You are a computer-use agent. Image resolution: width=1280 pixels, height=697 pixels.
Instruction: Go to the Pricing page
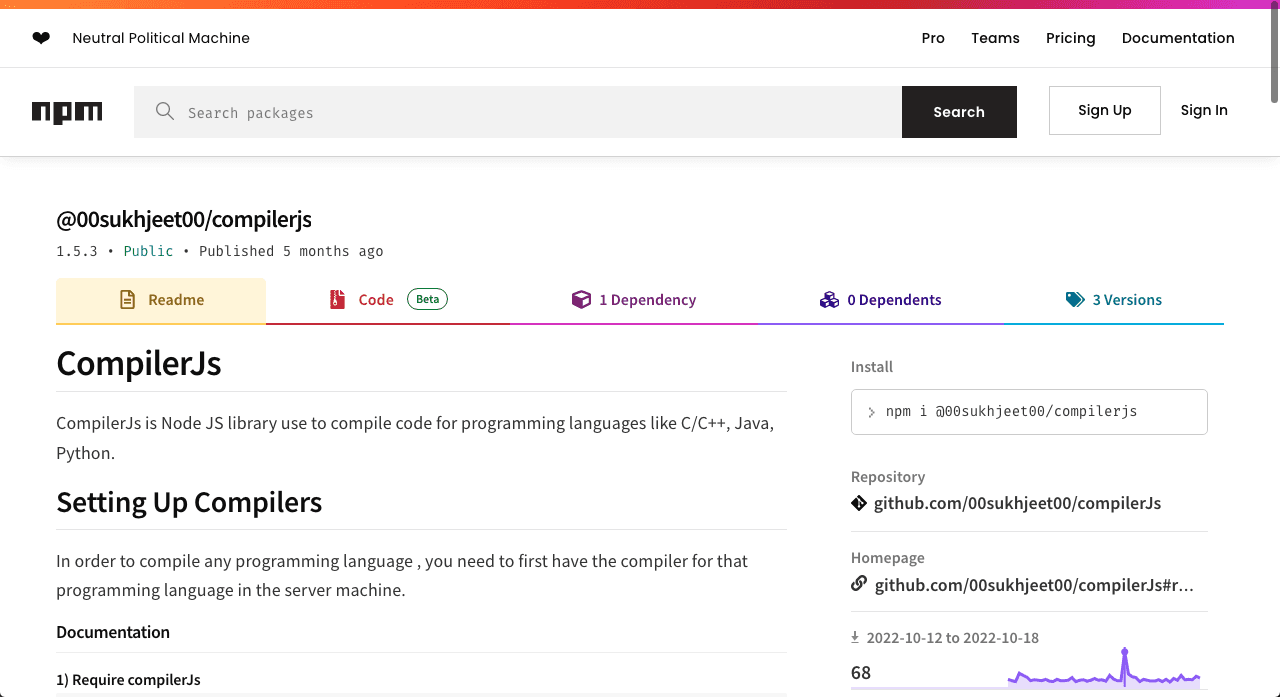coord(1071,38)
